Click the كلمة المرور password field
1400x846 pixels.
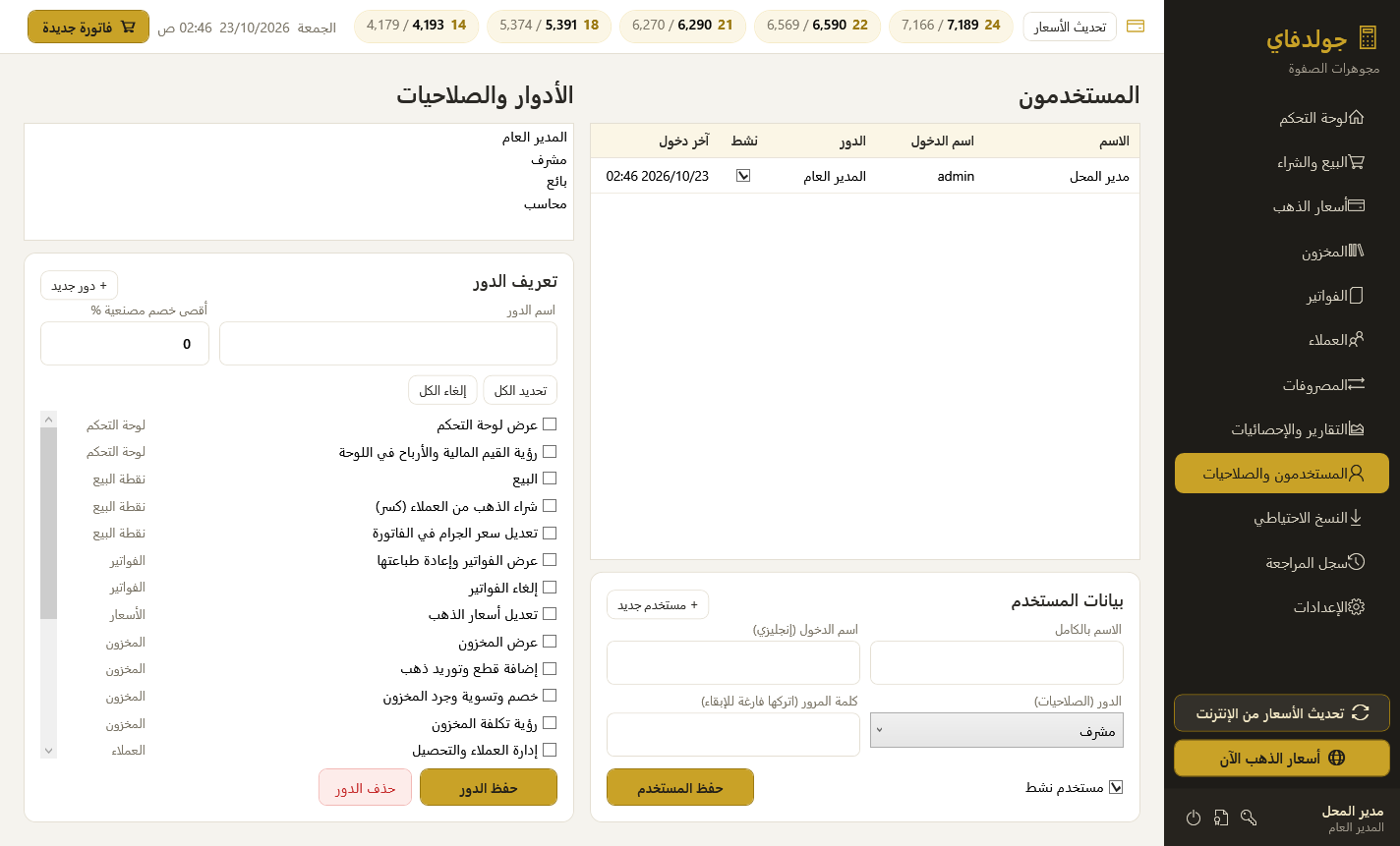pyautogui.click(x=733, y=735)
